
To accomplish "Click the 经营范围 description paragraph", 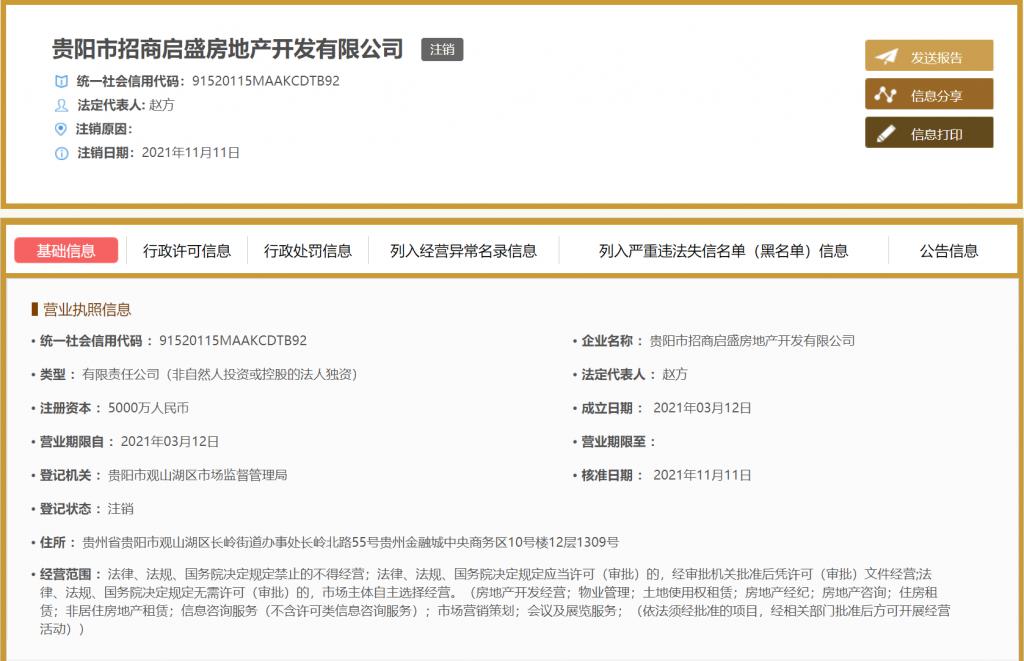I will tap(495, 602).
